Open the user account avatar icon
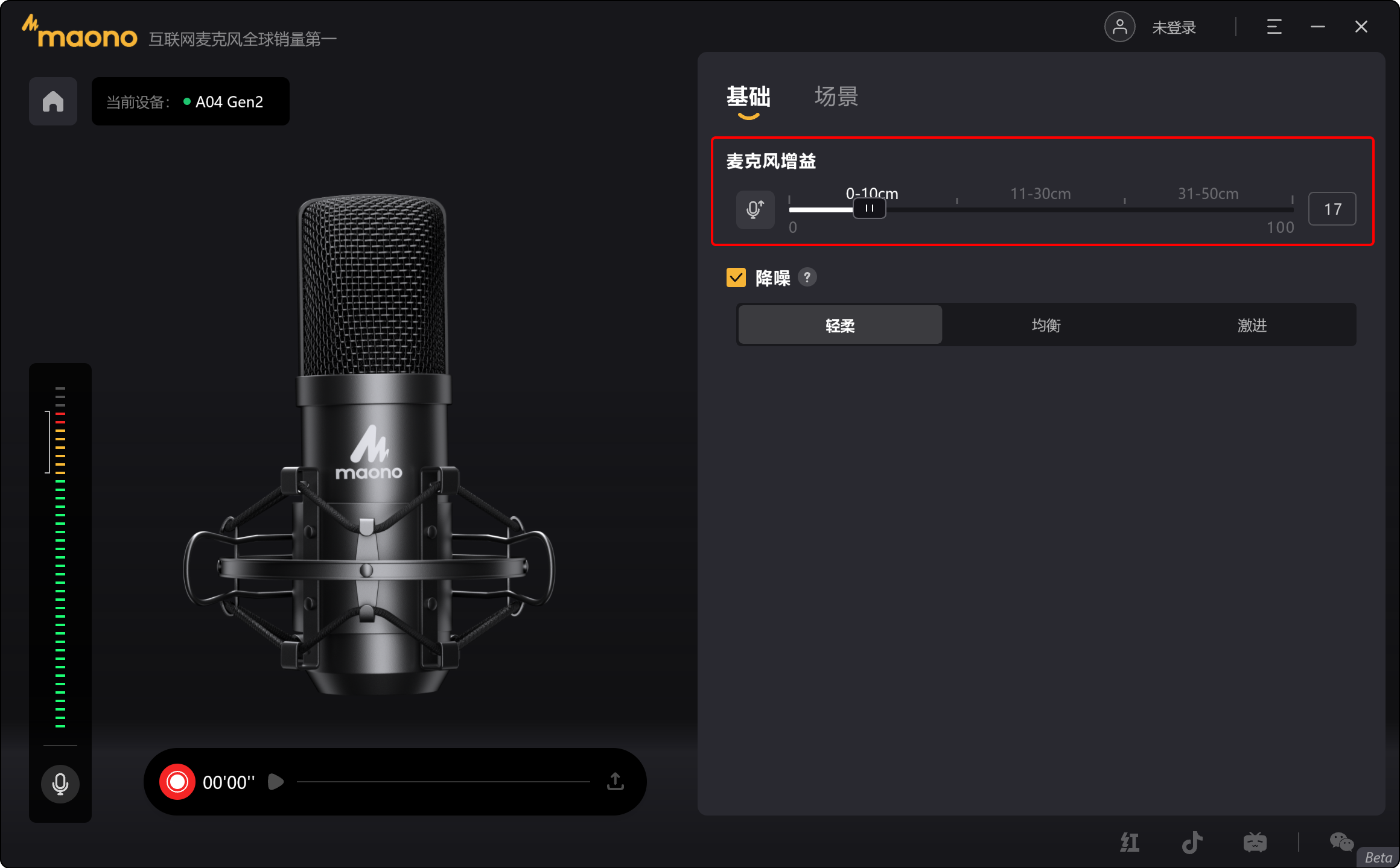1400x868 pixels. (1119, 27)
